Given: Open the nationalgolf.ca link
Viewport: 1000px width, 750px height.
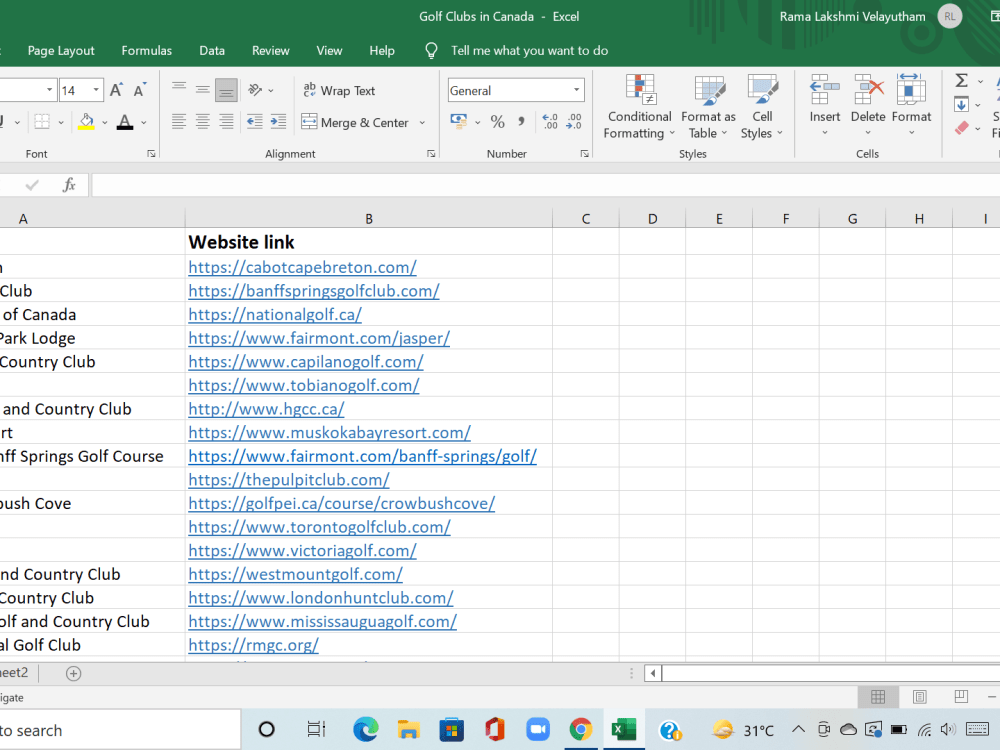Looking at the screenshot, I should coord(275,314).
